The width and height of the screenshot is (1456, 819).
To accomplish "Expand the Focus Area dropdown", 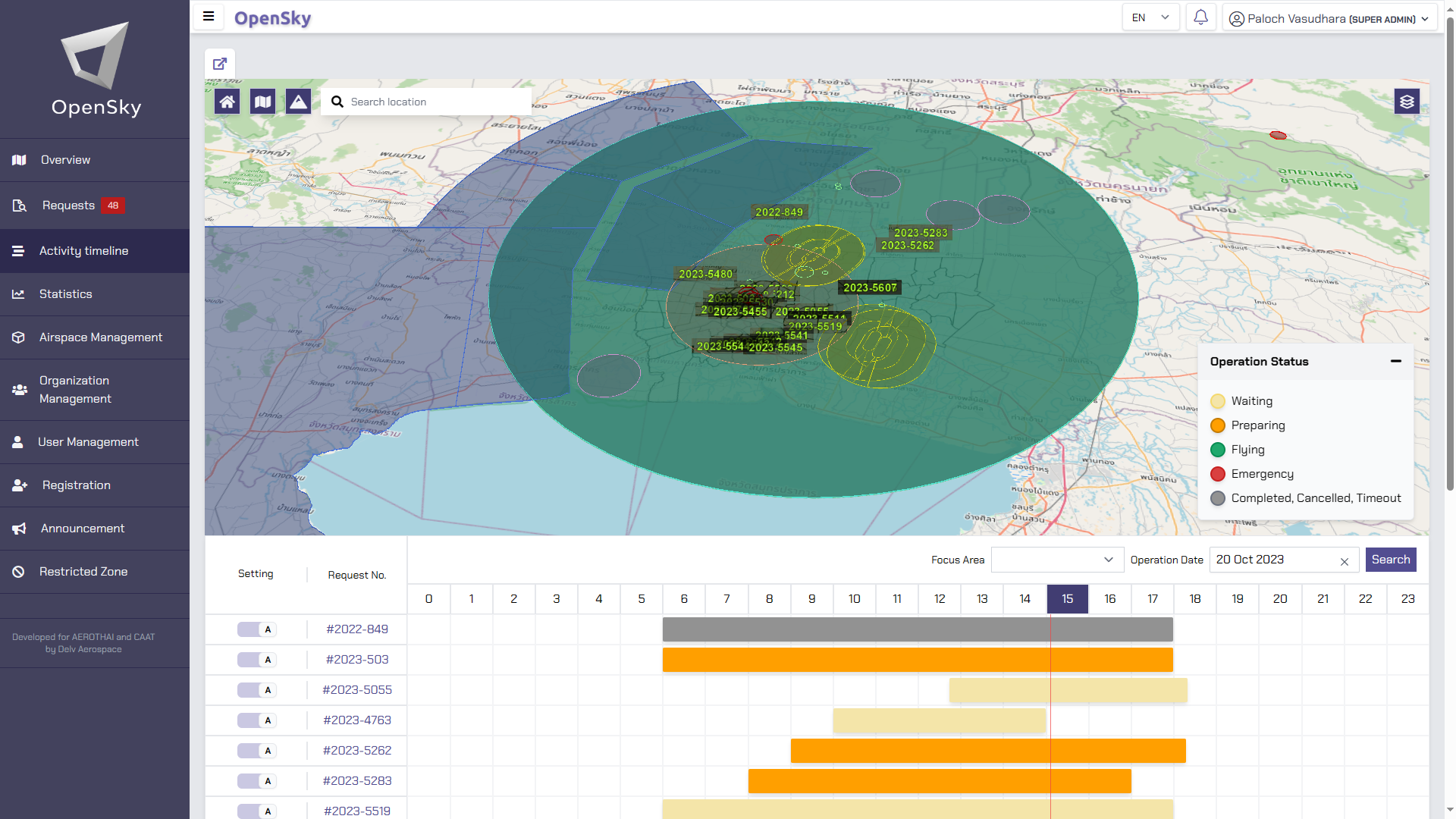I will click(1057, 560).
